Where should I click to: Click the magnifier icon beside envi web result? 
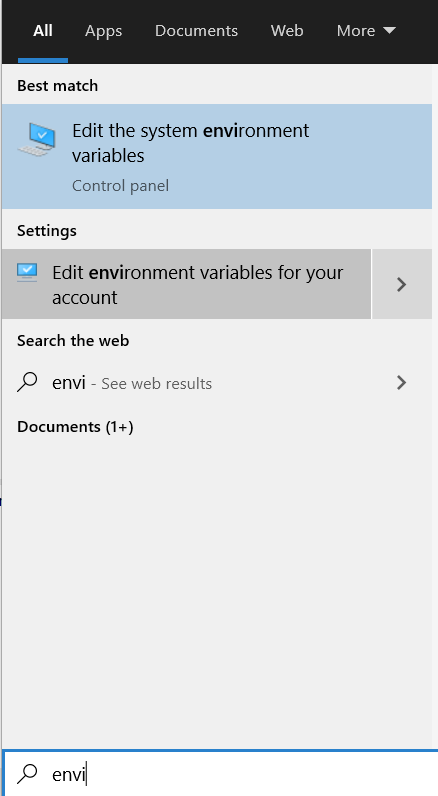click(27, 382)
